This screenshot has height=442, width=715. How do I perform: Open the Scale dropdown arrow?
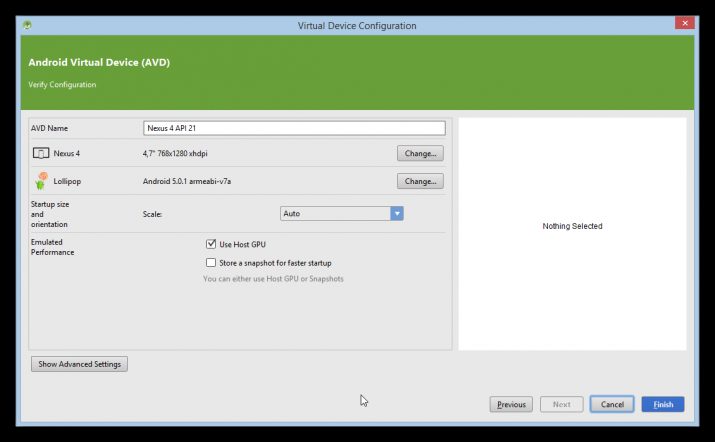[397, 213]
